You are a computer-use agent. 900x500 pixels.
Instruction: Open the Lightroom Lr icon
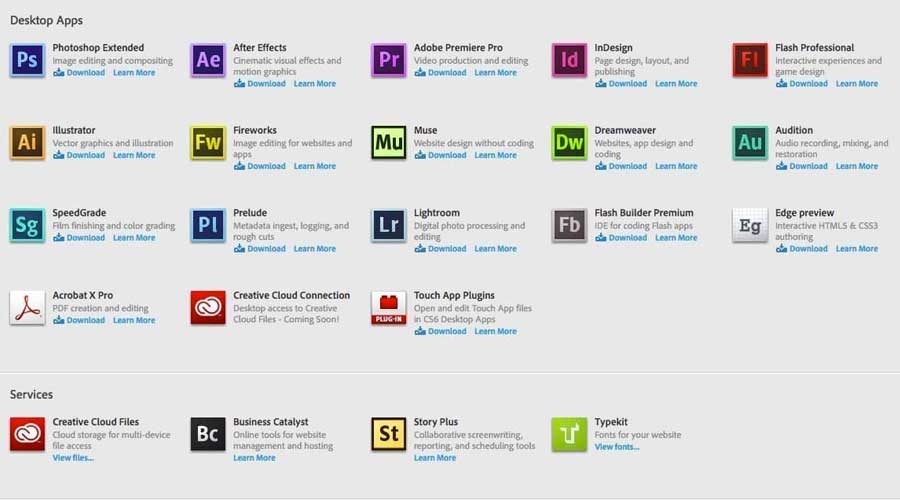[389, 225]
